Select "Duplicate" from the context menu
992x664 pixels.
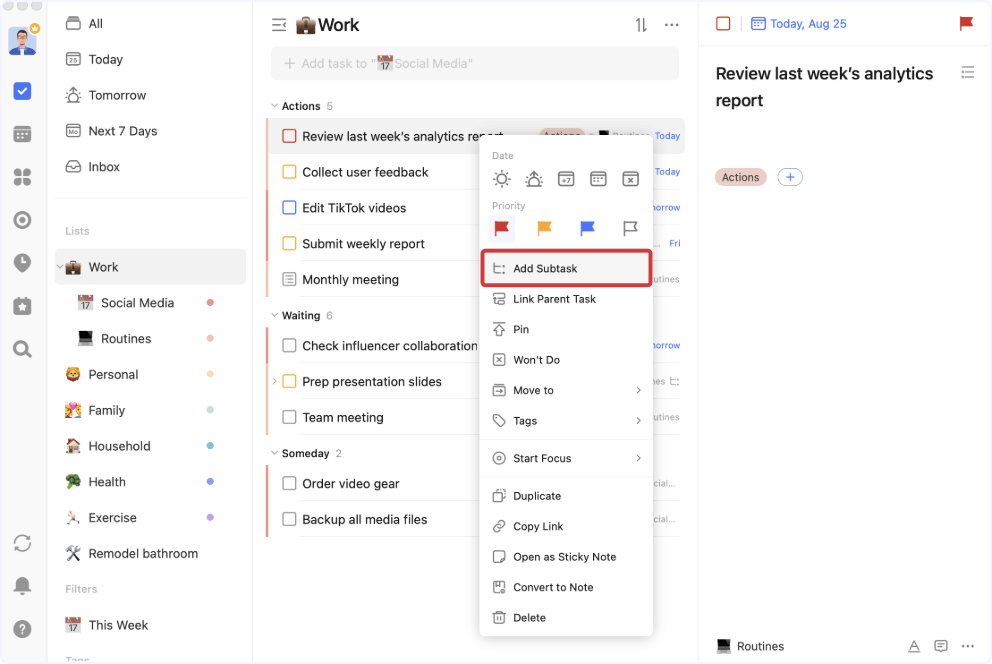(539, 495)
